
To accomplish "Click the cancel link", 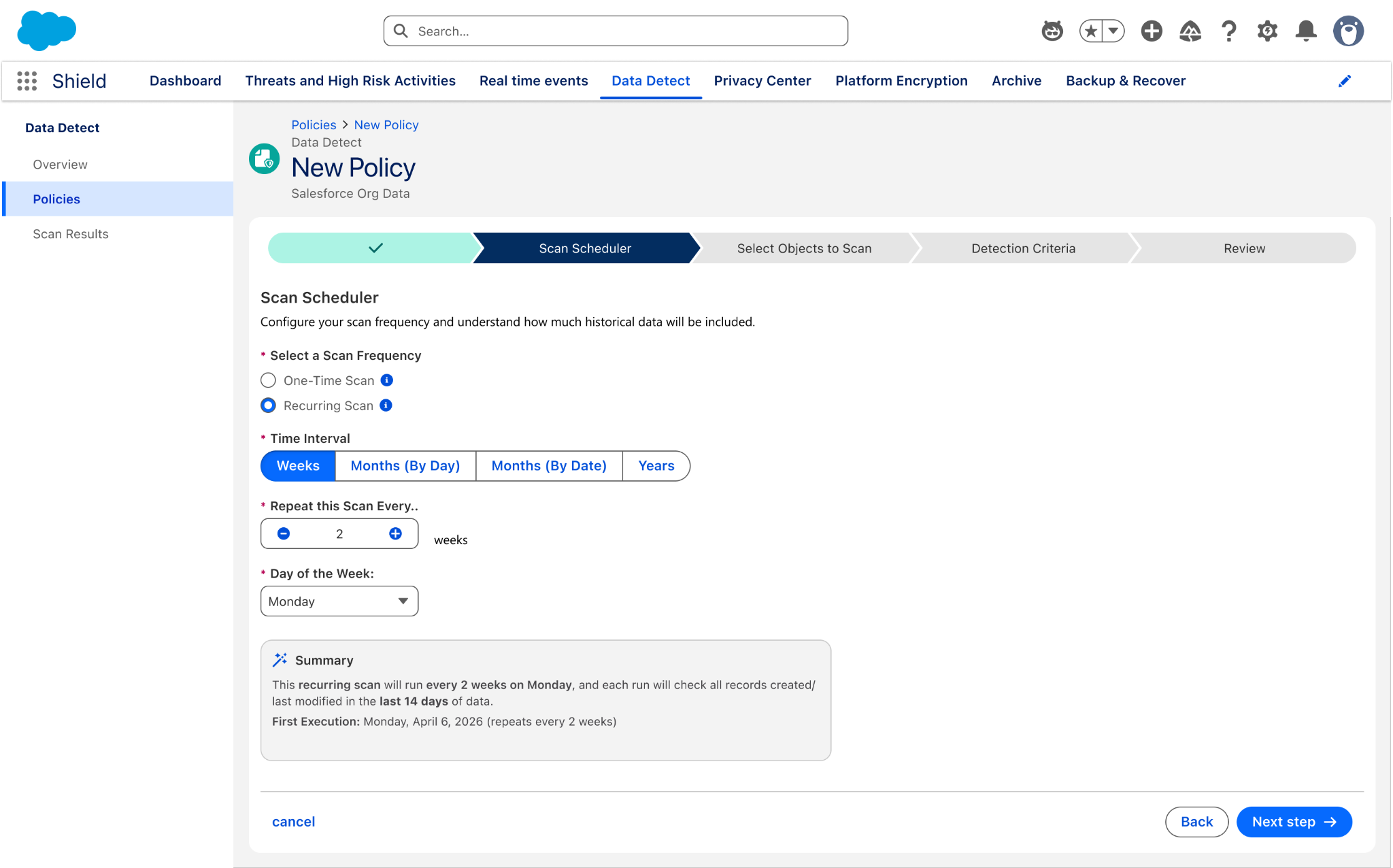I will coord(294,822).
